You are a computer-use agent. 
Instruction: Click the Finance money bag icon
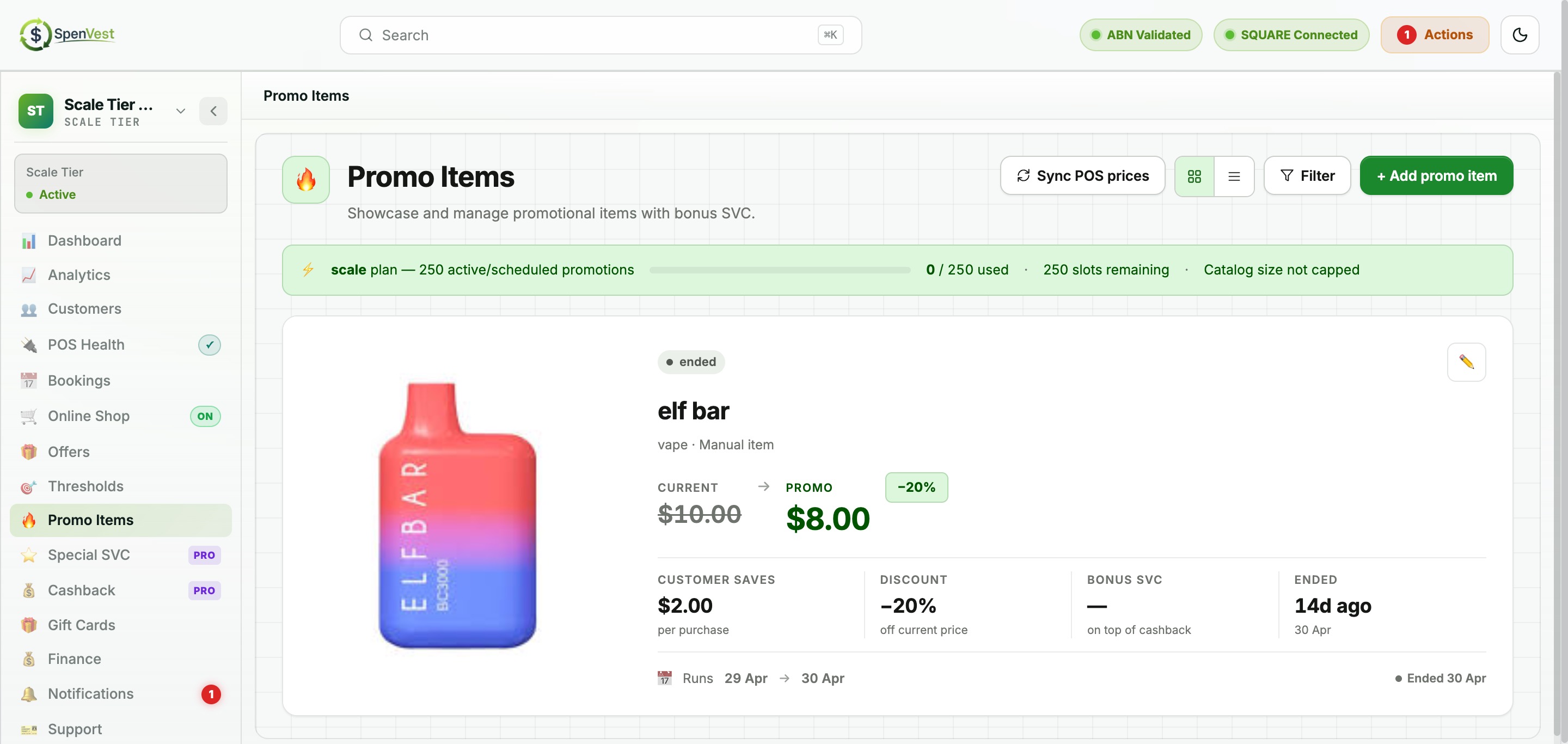click(x=29, y=660)
